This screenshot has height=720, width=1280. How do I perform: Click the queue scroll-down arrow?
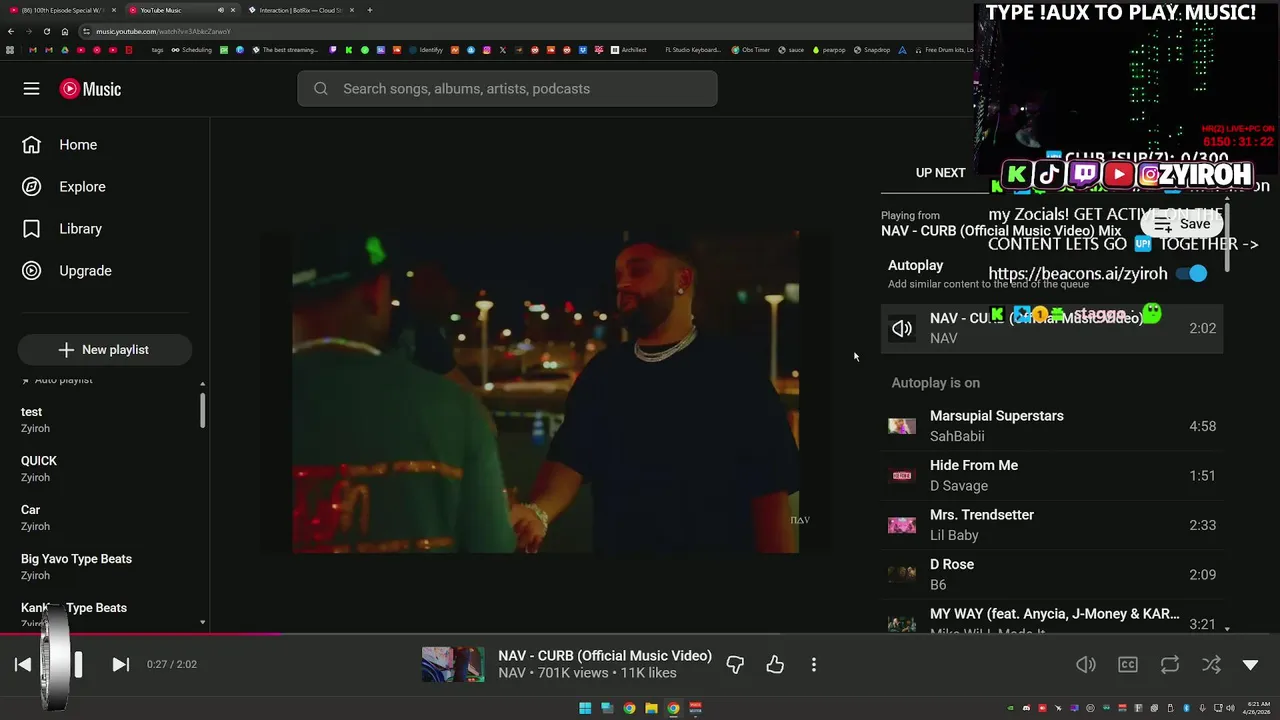[1227, 629]
